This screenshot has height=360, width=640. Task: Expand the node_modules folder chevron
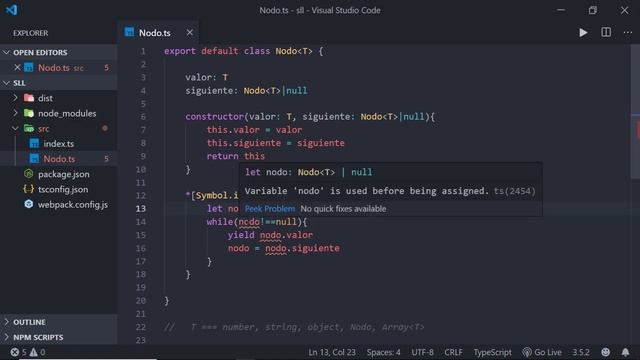[16, 113]
